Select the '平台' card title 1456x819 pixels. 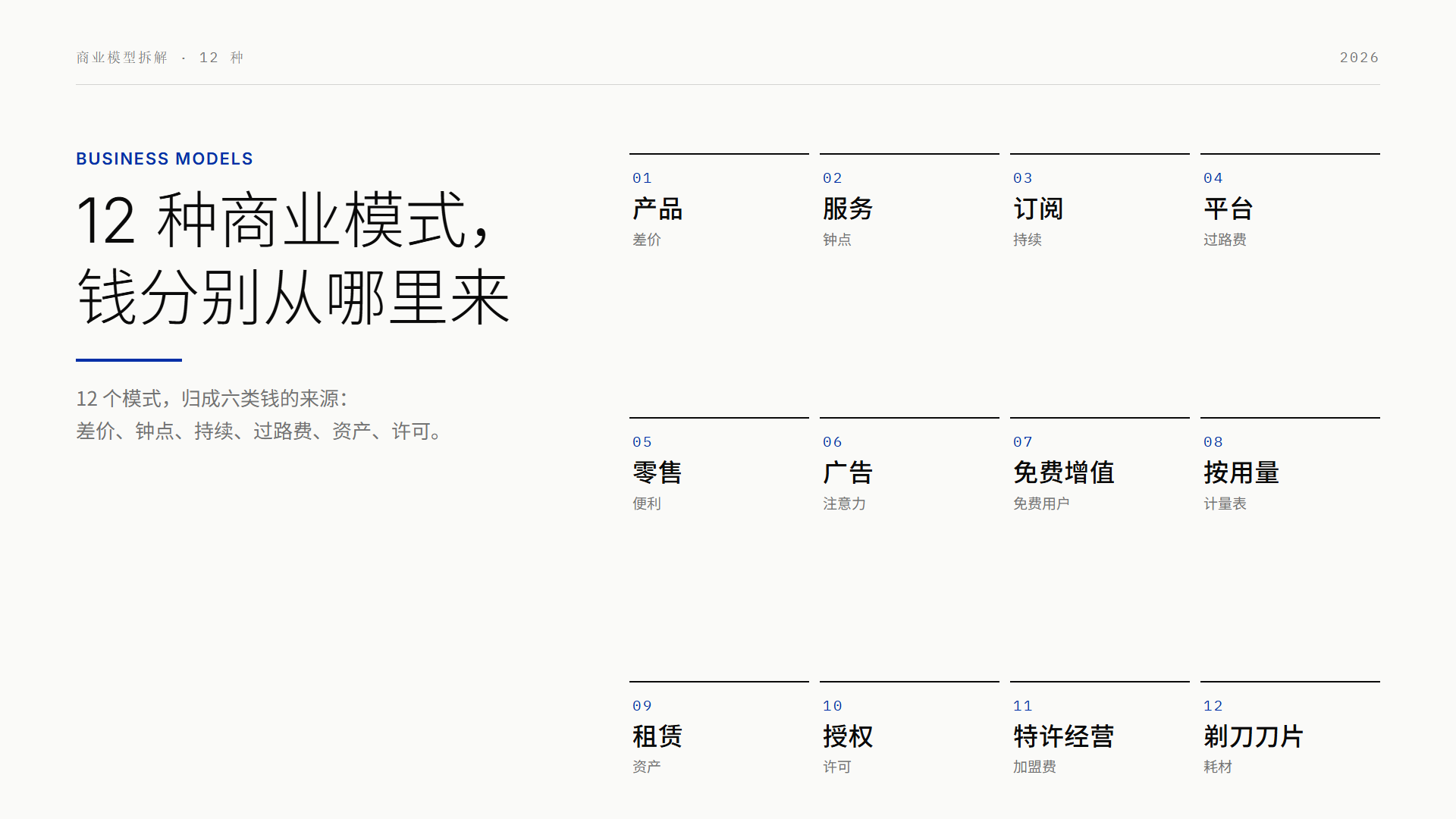pyautogui.click(x=1228, y=209)
